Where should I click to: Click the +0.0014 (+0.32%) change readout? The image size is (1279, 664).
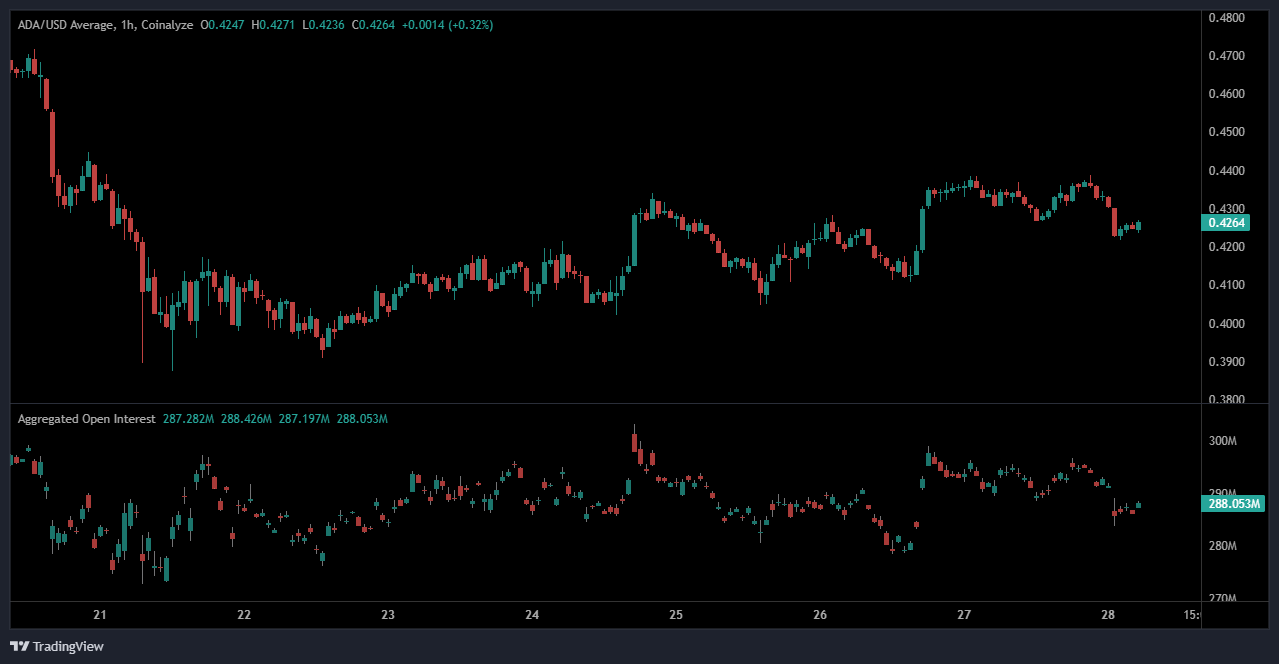tap(447, 24)
